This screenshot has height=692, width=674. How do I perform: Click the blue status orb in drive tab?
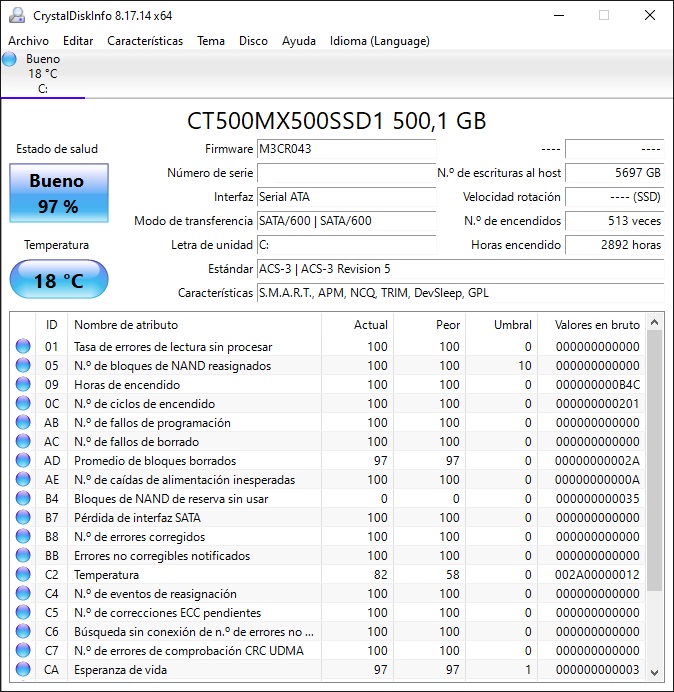pyautogui.click(x=9, y=59)
